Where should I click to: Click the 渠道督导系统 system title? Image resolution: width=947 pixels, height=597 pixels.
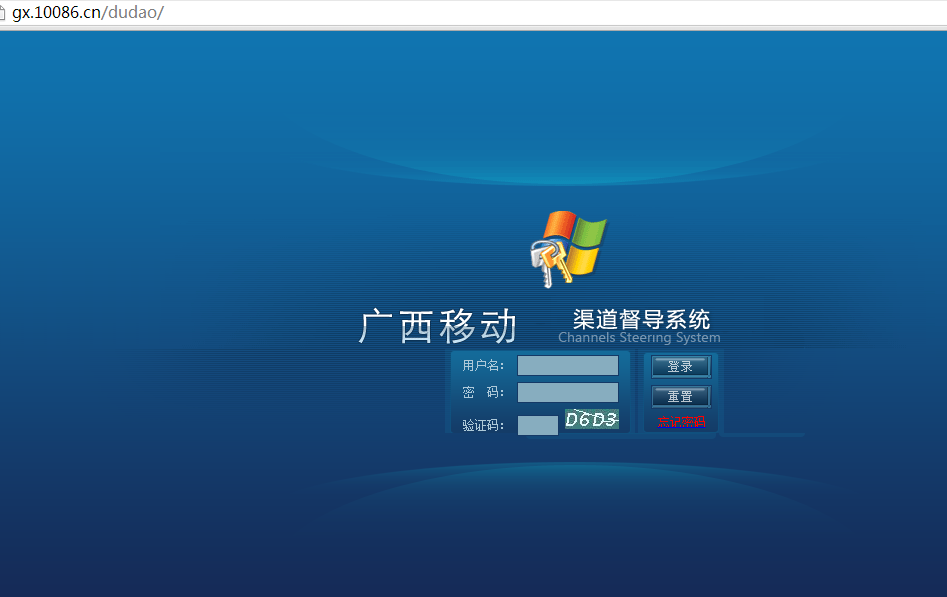click(x=641, y=319)
